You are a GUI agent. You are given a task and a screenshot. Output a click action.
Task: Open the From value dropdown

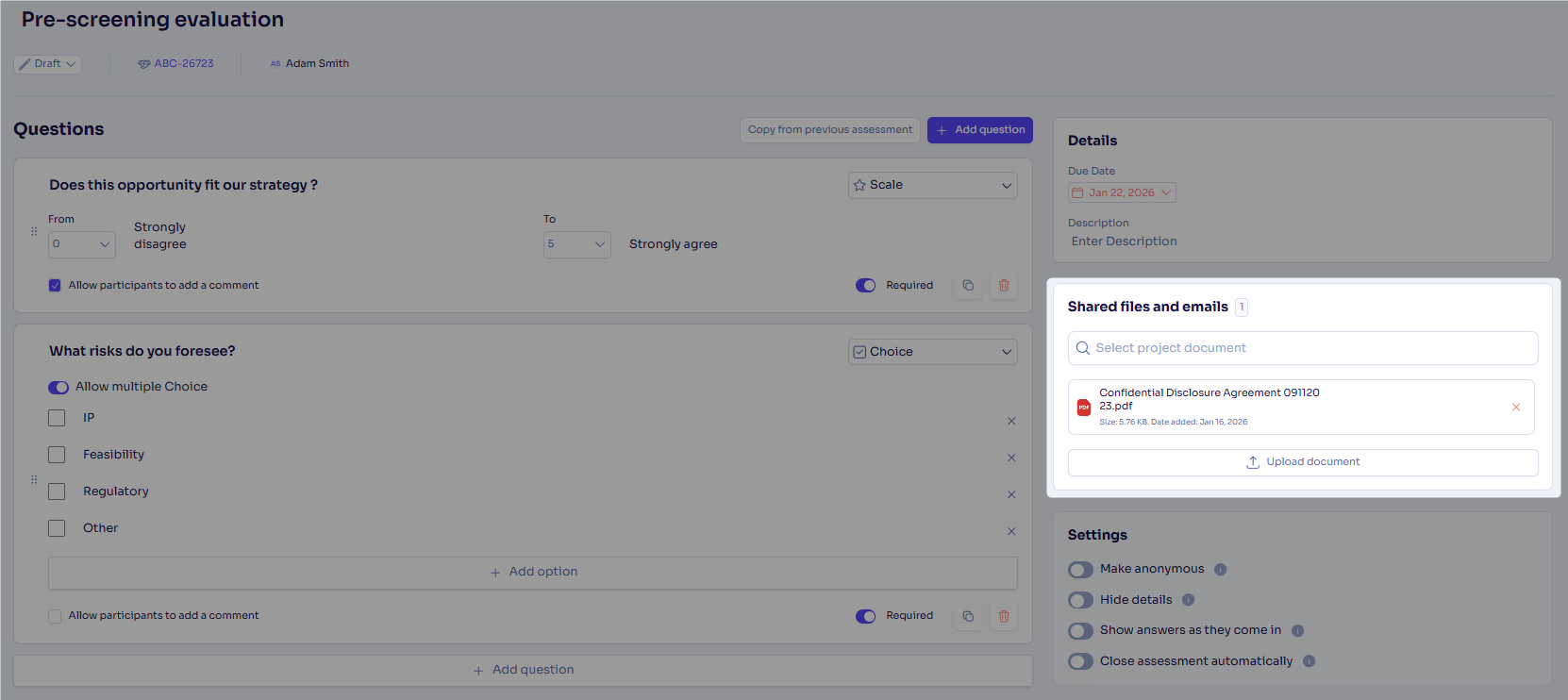82,244
